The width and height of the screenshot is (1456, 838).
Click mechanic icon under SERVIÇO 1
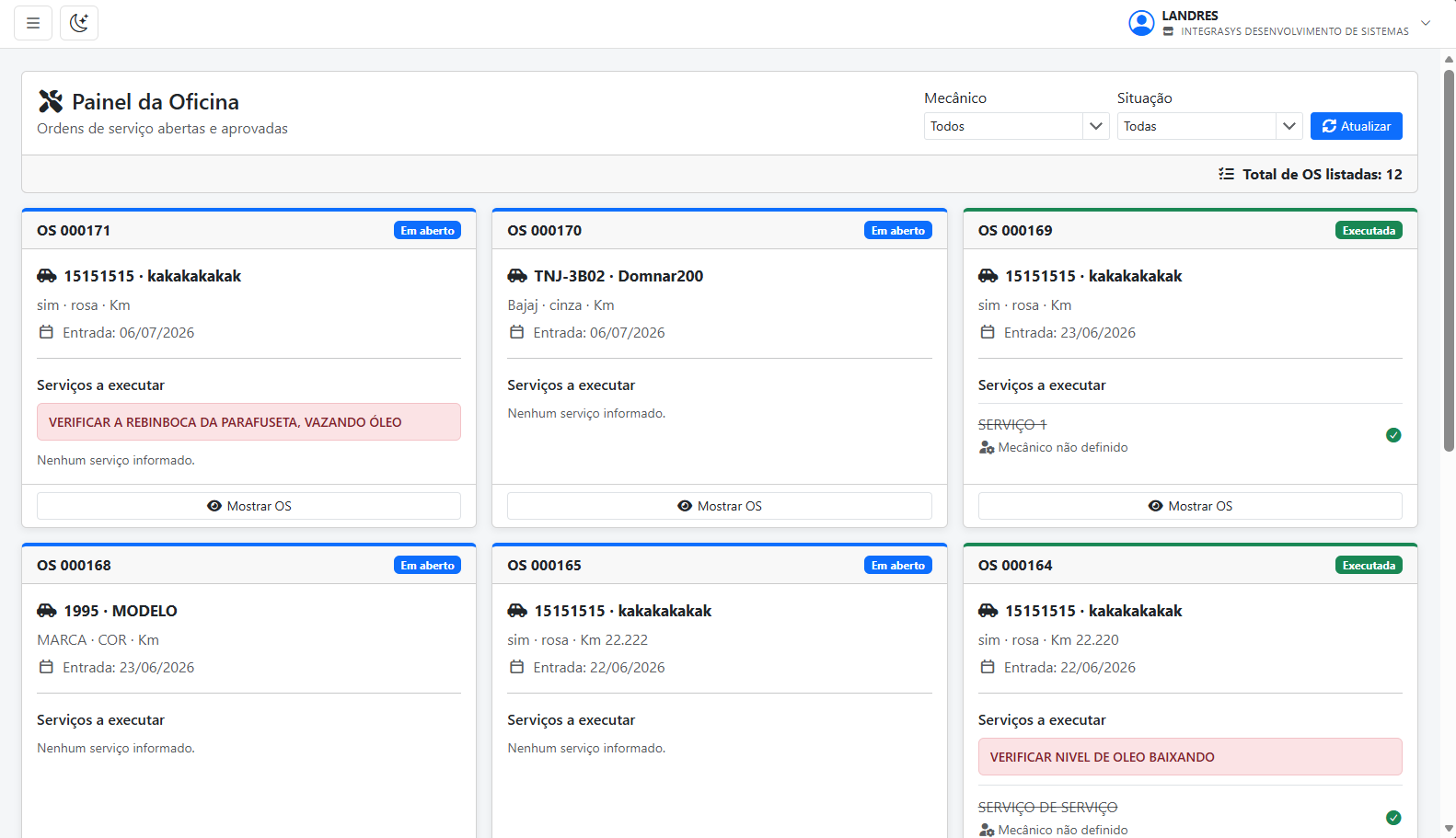pos(987,447)
